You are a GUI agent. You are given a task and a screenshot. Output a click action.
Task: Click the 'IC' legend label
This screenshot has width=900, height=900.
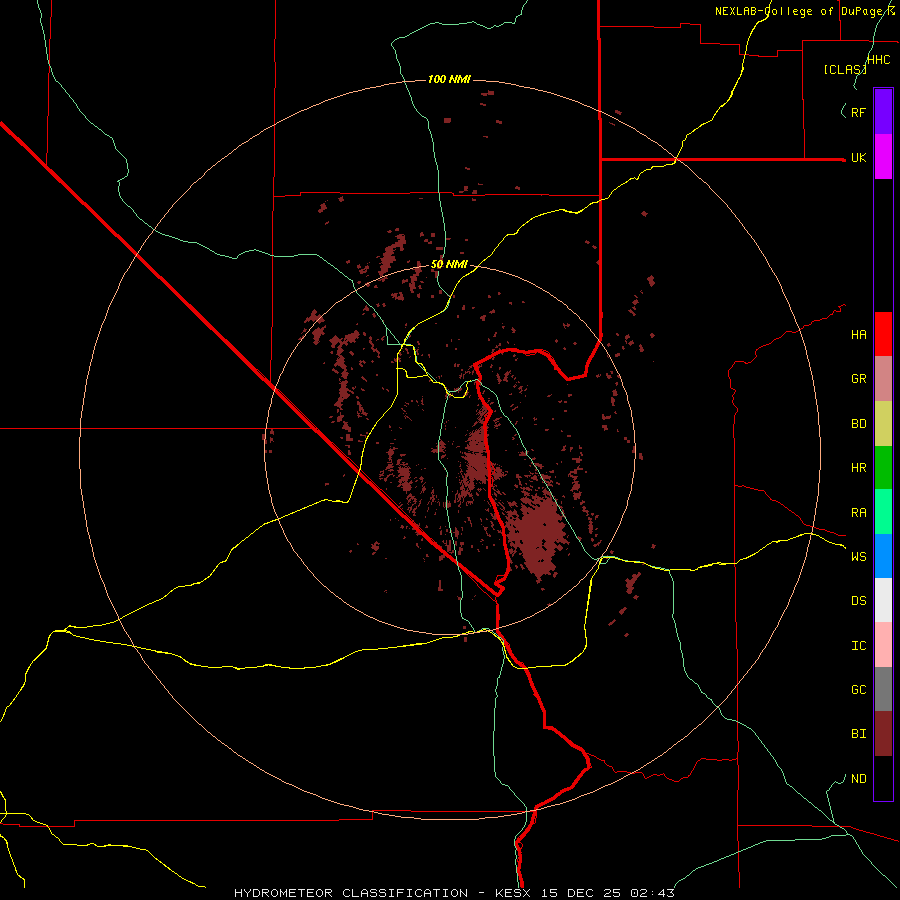coord(859,646)
